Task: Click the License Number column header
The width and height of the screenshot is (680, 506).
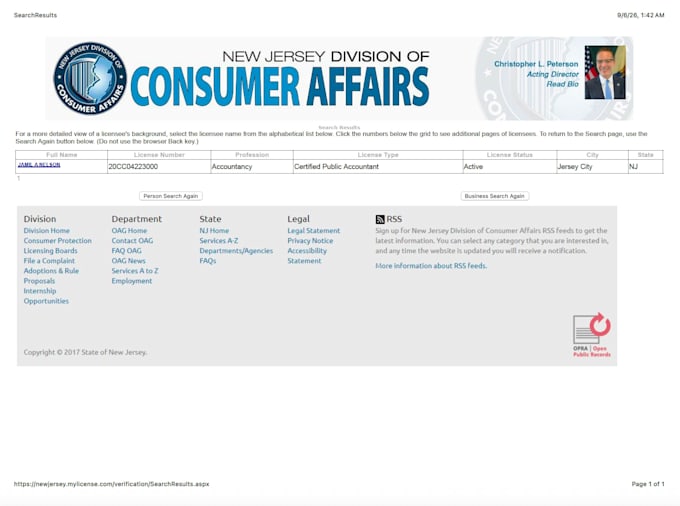Action: (159, 155)
